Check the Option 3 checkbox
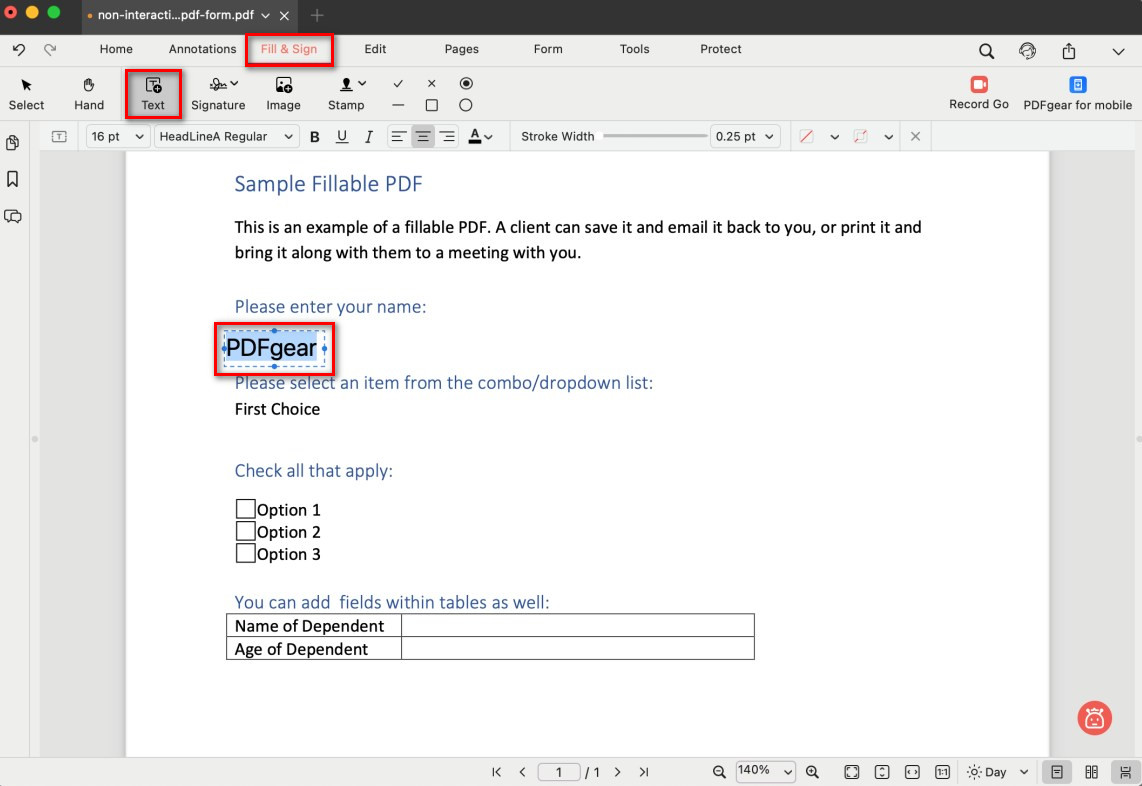Screen dimensions: 1142x786 coord(245,553)
